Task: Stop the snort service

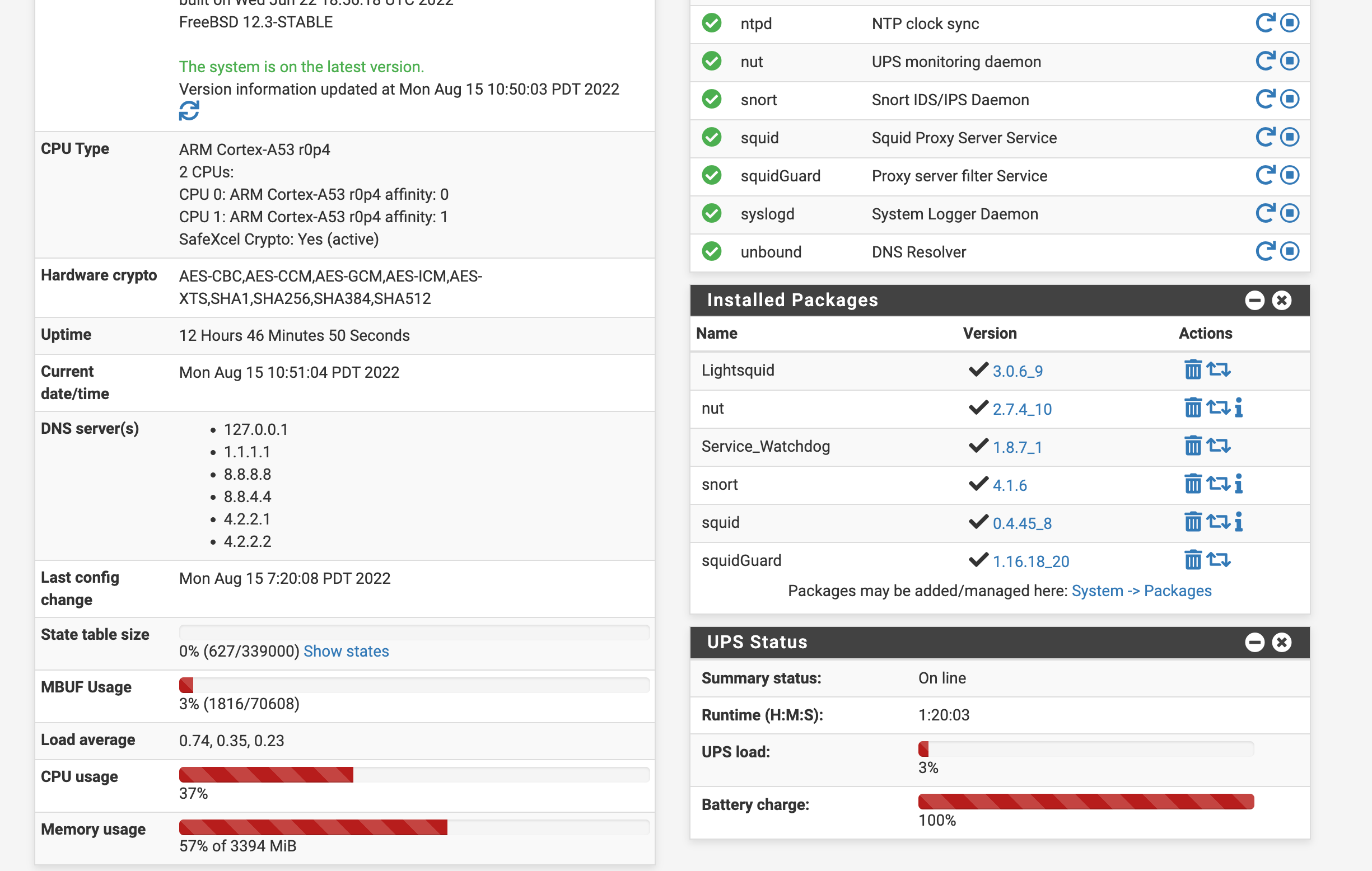Action: click(x=1290, y=100)
